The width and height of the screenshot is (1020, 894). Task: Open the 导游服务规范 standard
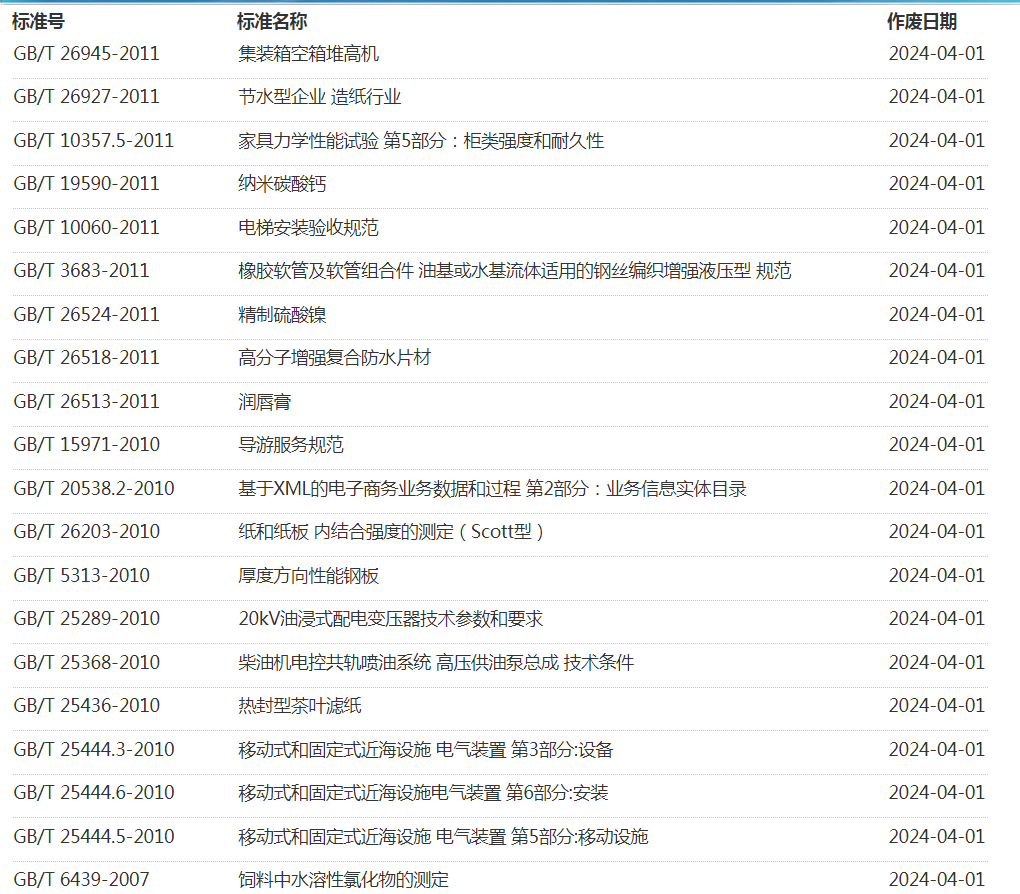pyautogui.click(x=290, y=445)
